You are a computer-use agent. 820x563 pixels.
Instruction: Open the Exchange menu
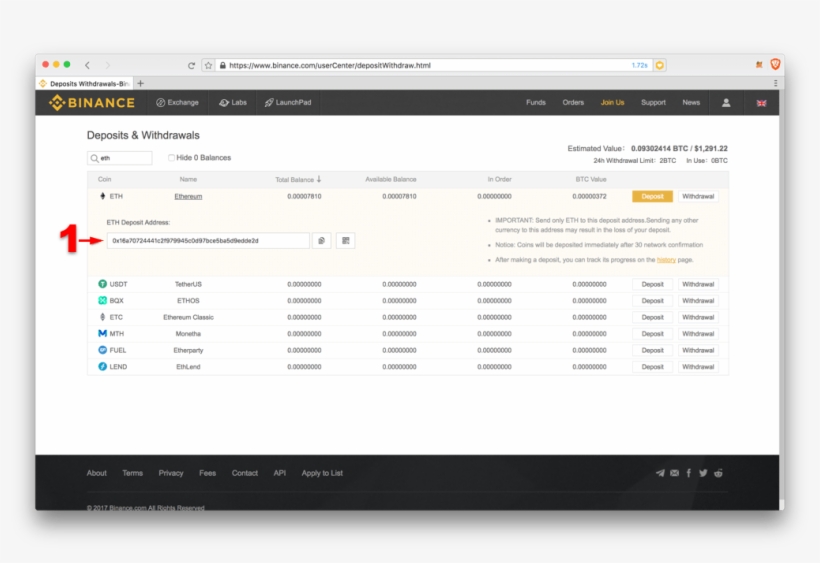pos(177,102)
